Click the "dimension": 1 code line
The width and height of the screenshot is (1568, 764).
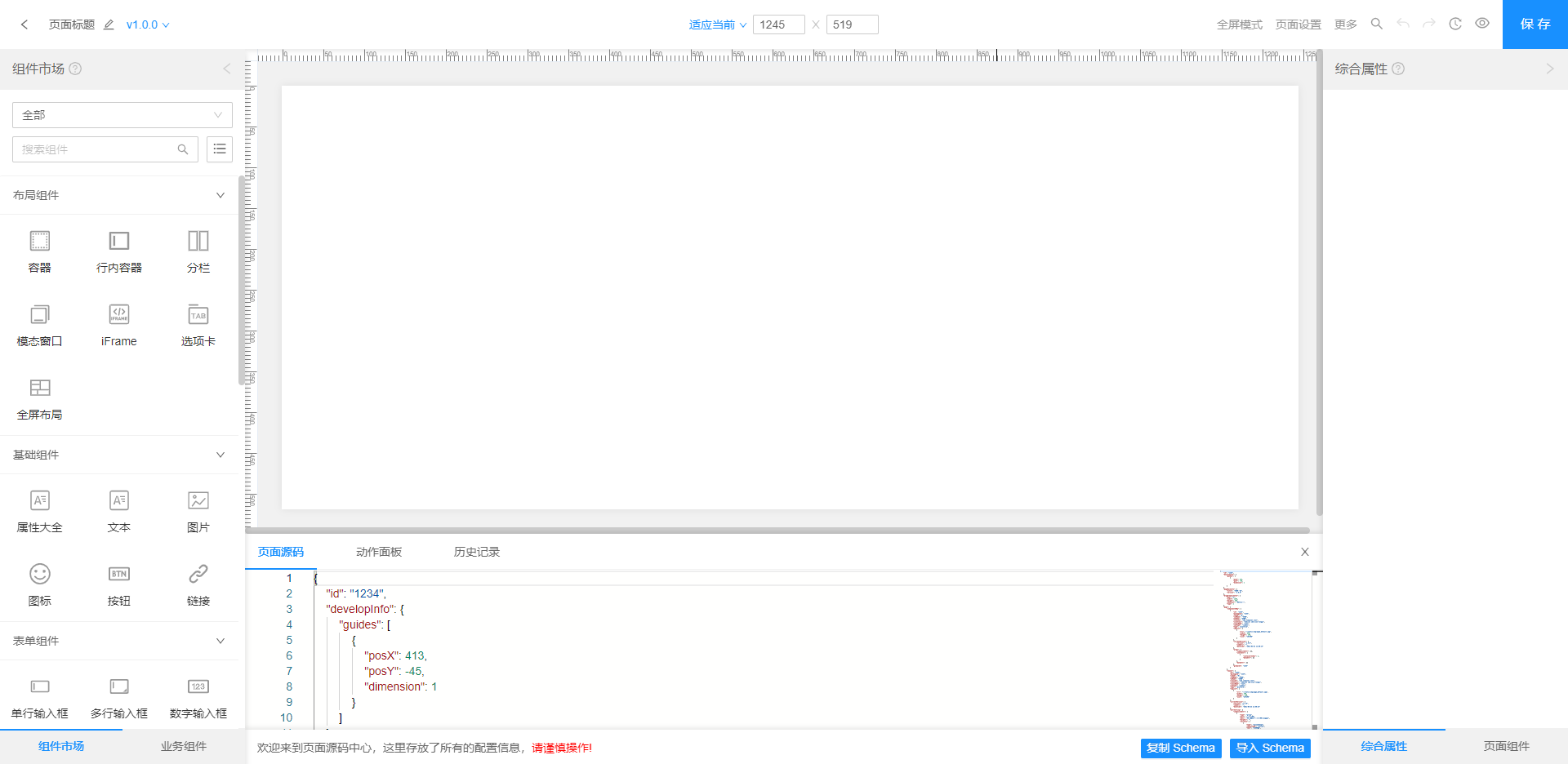(x=400, y=686)
